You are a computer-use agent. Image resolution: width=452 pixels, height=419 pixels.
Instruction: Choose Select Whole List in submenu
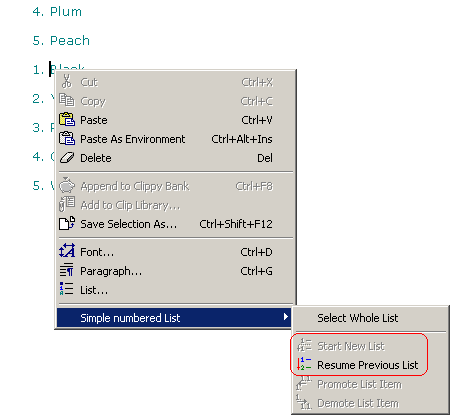coord(358,318)
